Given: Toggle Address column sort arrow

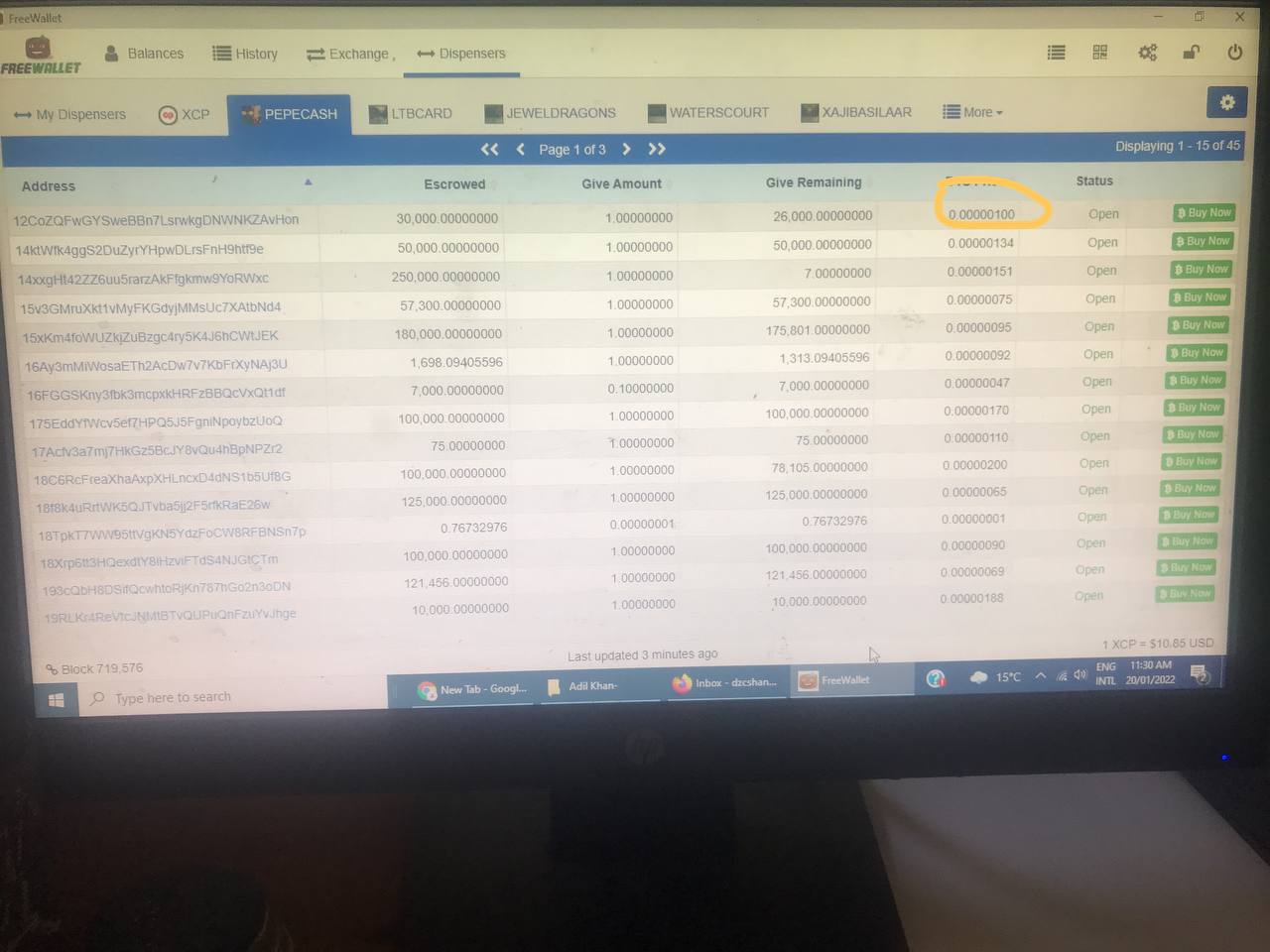Looking at the screenshot, I should pyautogui.click(x=308, y=182).
